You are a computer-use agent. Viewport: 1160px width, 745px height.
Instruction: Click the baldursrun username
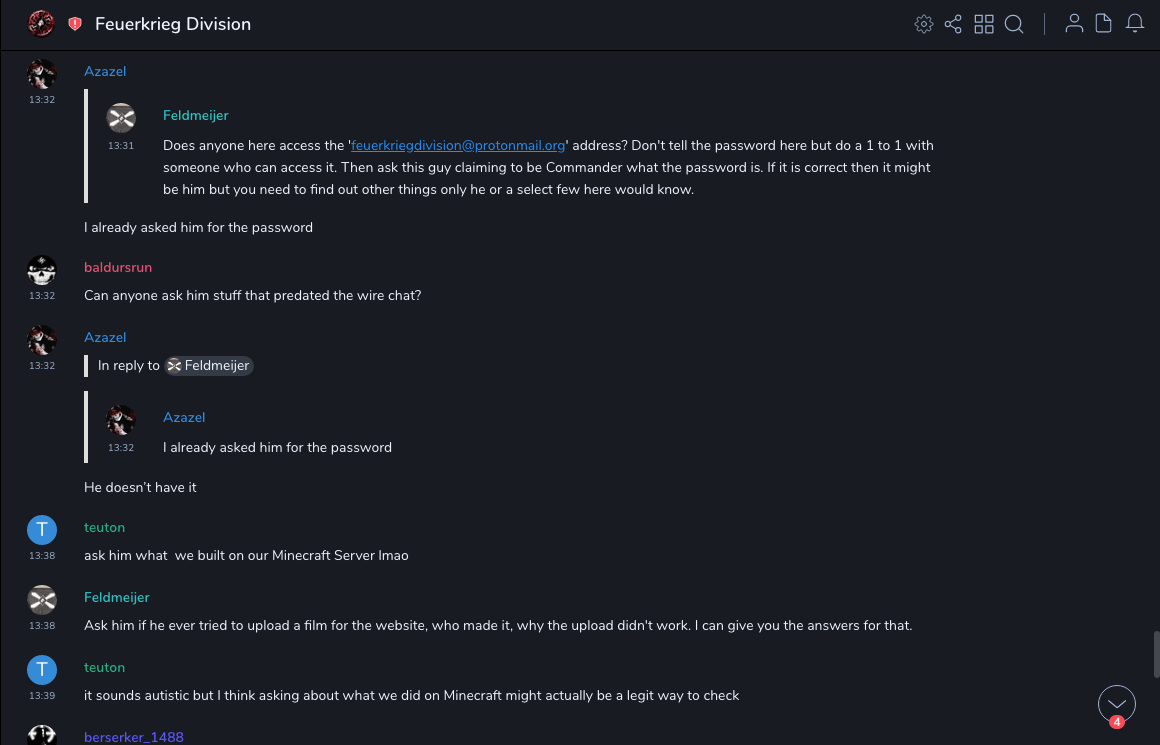(118, 267)
